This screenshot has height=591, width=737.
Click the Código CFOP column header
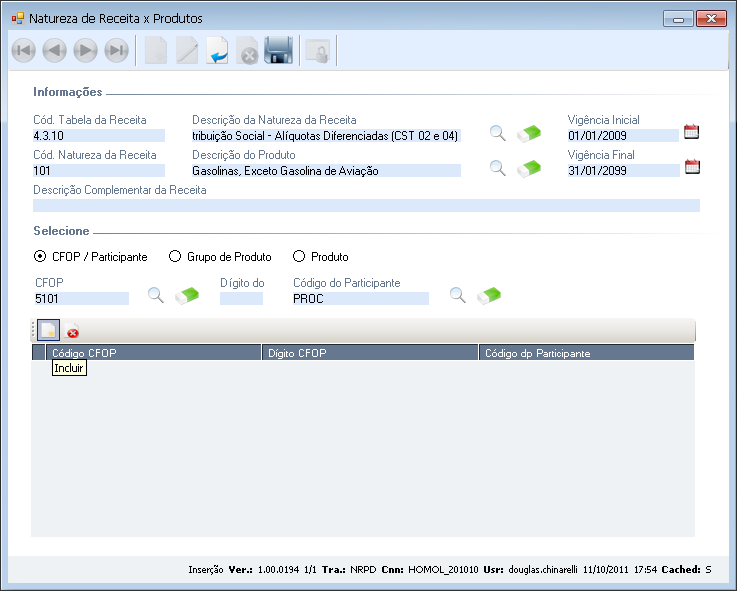[x=152, y=353]
